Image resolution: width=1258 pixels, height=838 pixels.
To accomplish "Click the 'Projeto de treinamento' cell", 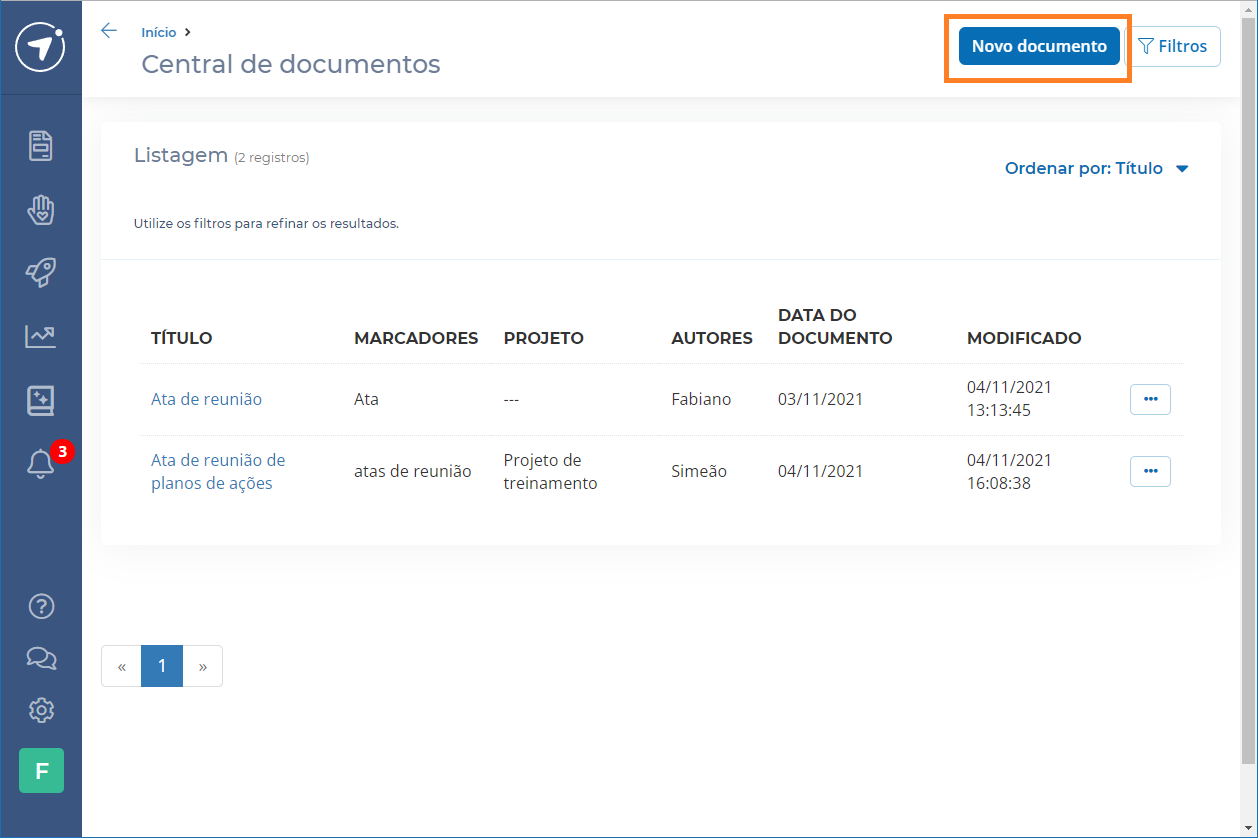I will pyautogui.click(x=550, y=471).
